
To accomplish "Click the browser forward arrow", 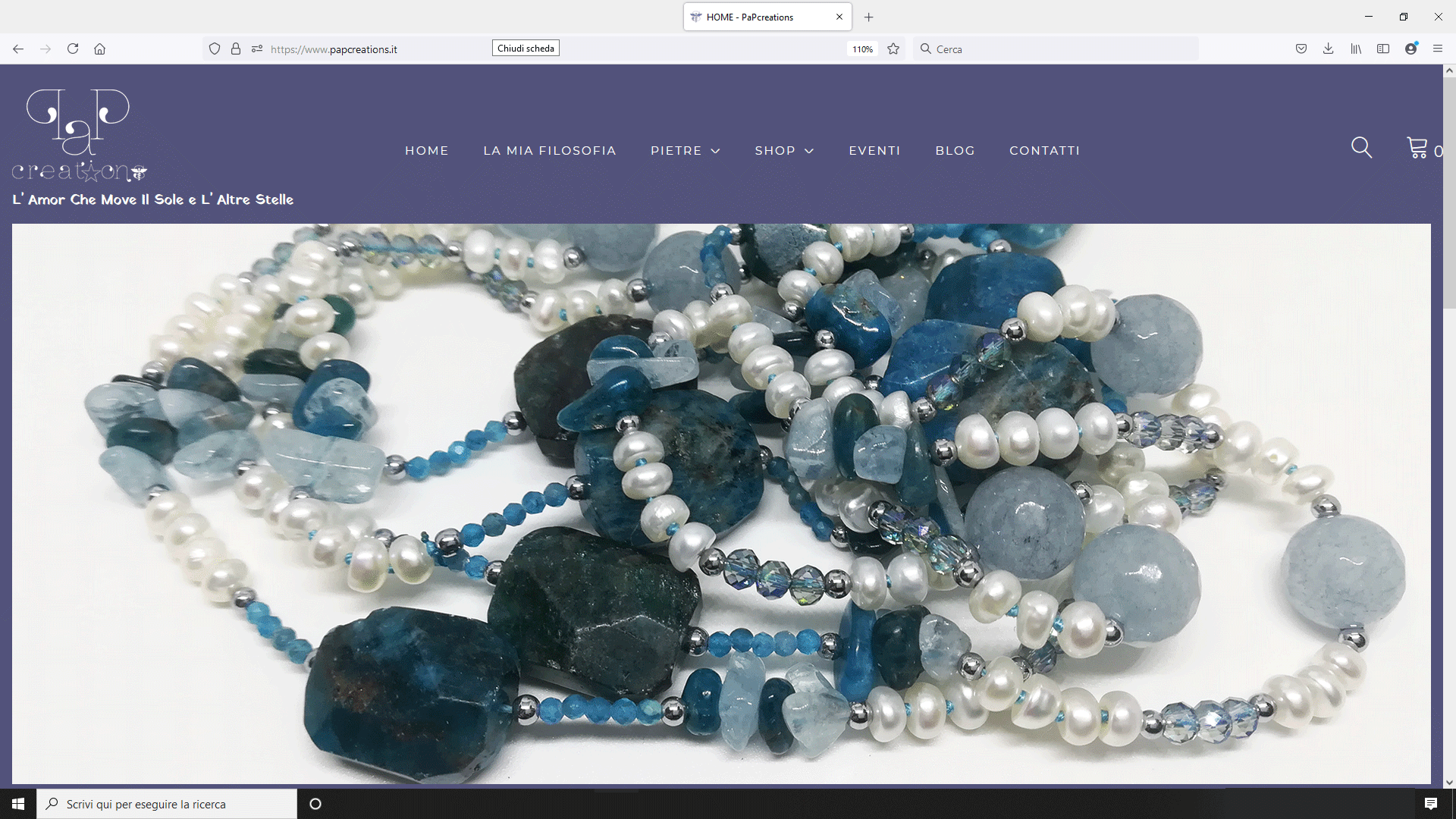I will click(45, 49).
